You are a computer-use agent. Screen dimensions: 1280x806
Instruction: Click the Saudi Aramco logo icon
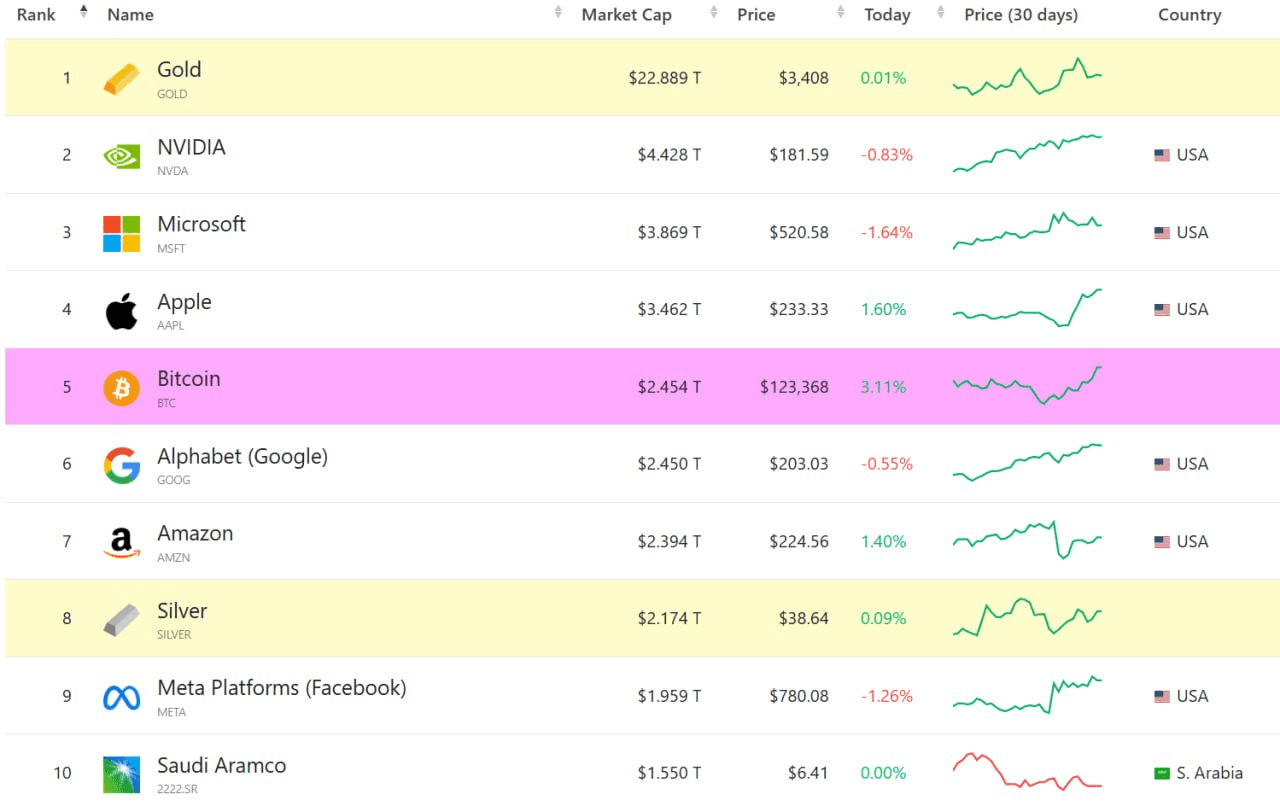tap(122, 775)
